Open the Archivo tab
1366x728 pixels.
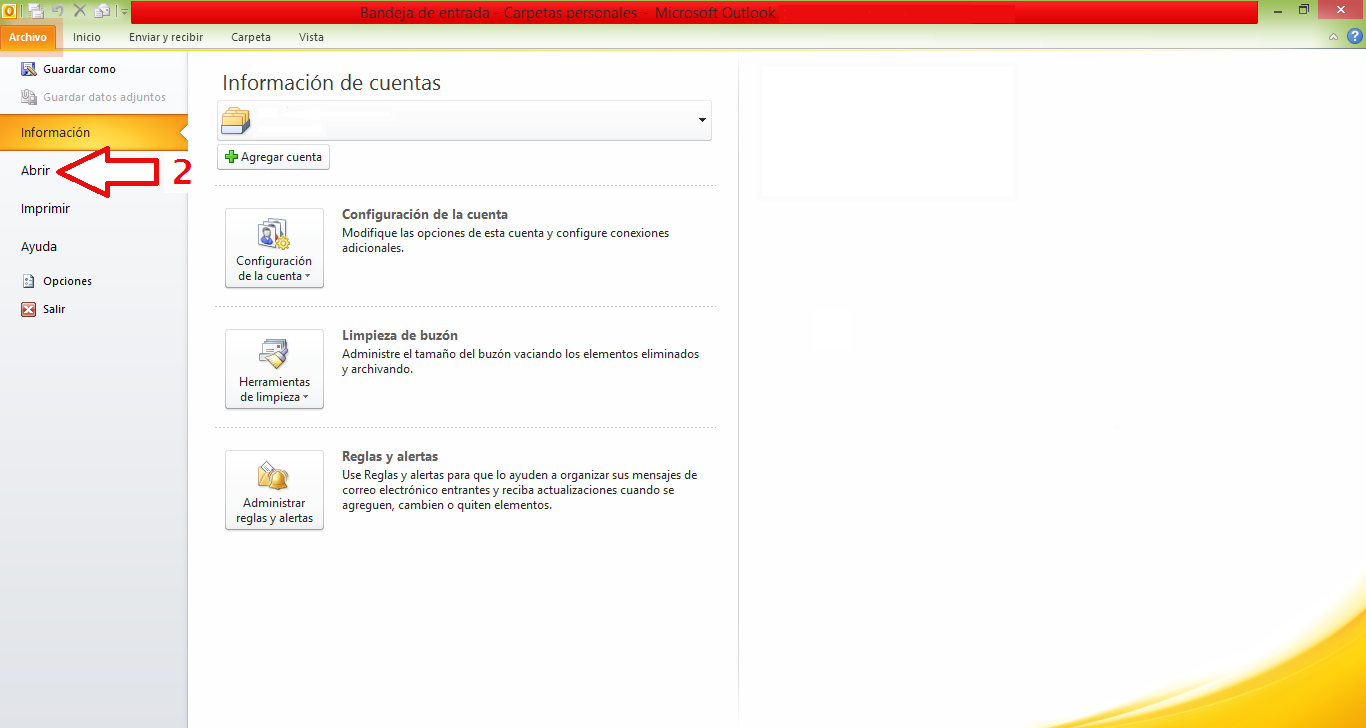point(27,37)
